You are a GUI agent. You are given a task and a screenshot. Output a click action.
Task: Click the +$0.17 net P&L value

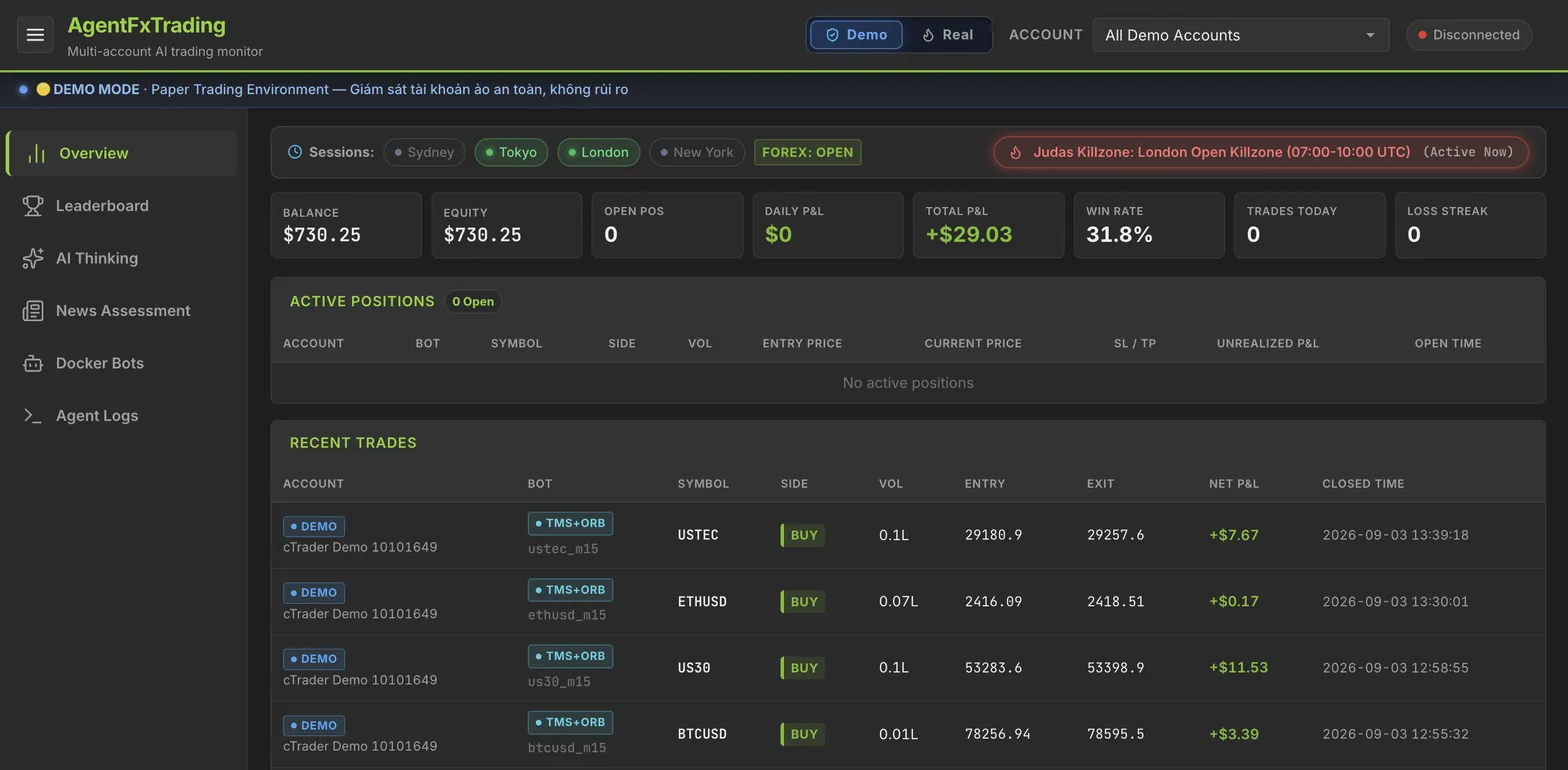pyautogui.click(x=1233, y=602)
